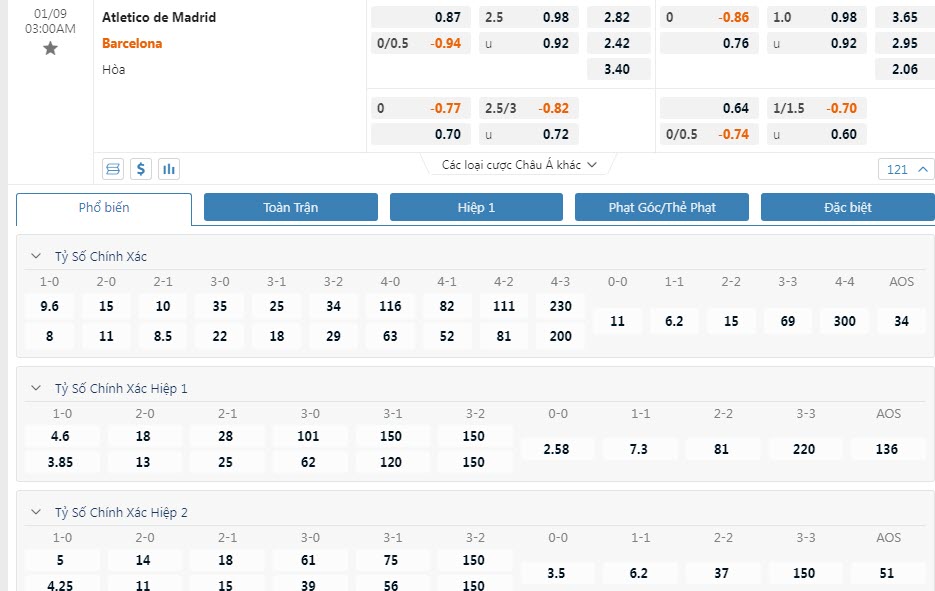Image resolution: width=935 pixels, height=591 pixels.
Task: Open the bar chart statistics icon
Action: coord(169,169)
